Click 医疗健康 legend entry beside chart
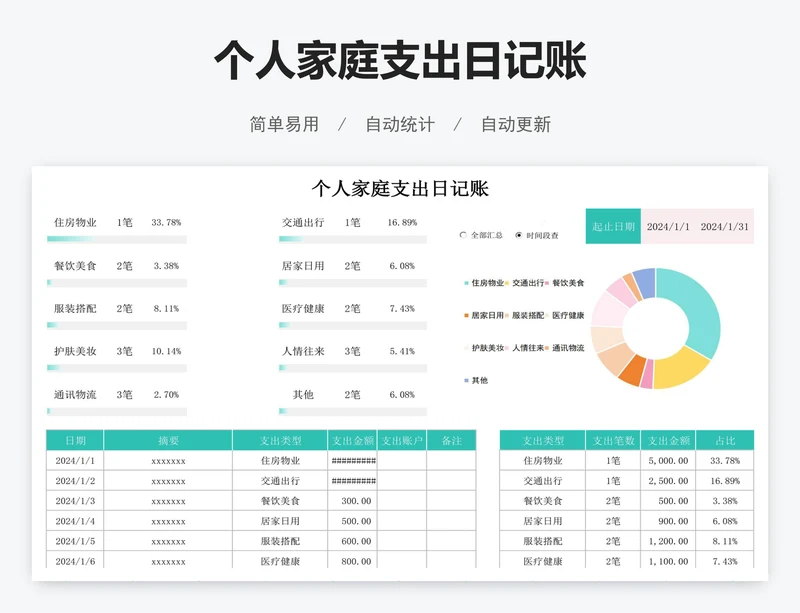Image resolution: width=800 pixels, height=613 pixels. (x=565, y=315)
